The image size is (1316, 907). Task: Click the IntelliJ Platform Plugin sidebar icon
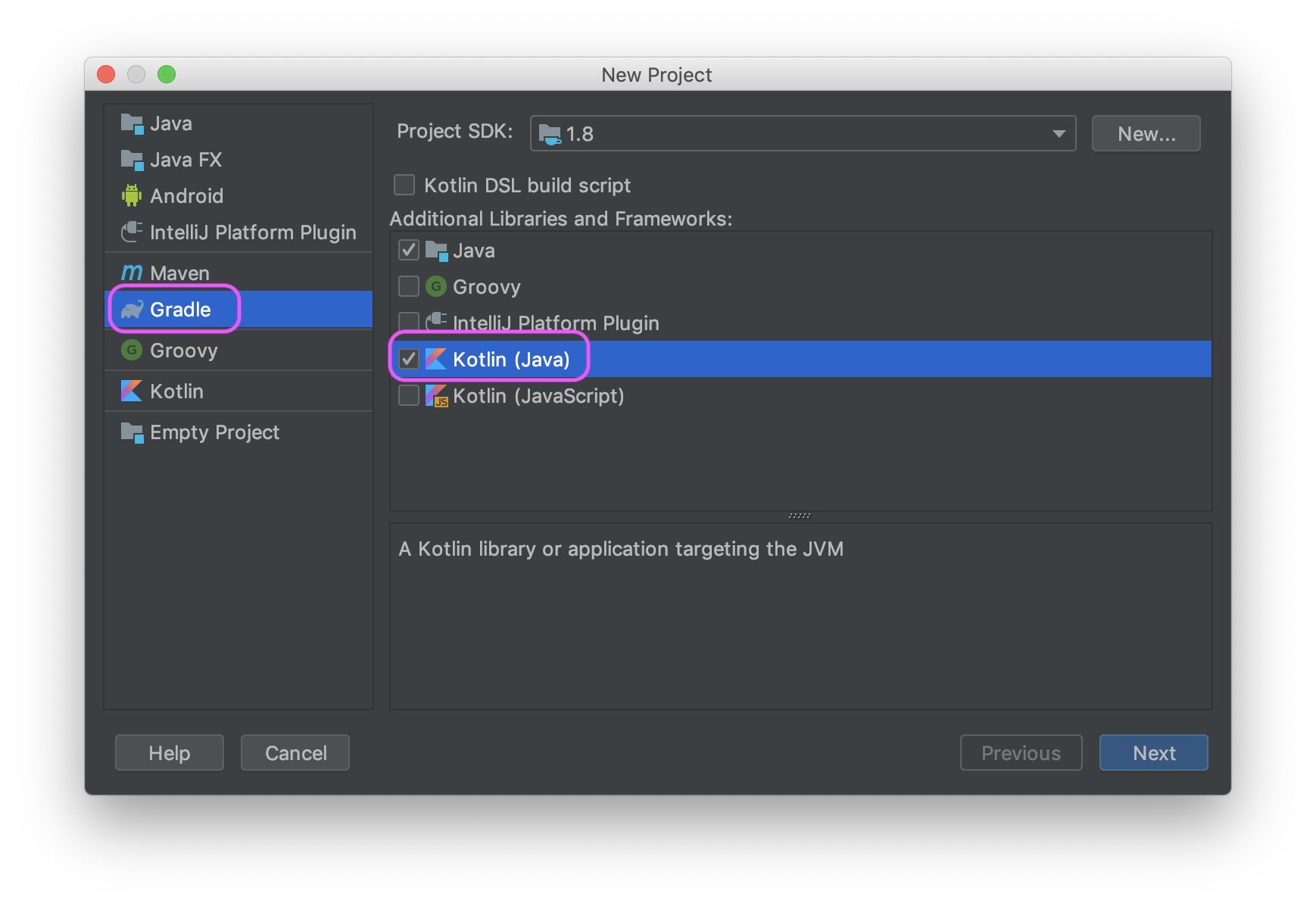pyautogui.click(x=132, y=232)
